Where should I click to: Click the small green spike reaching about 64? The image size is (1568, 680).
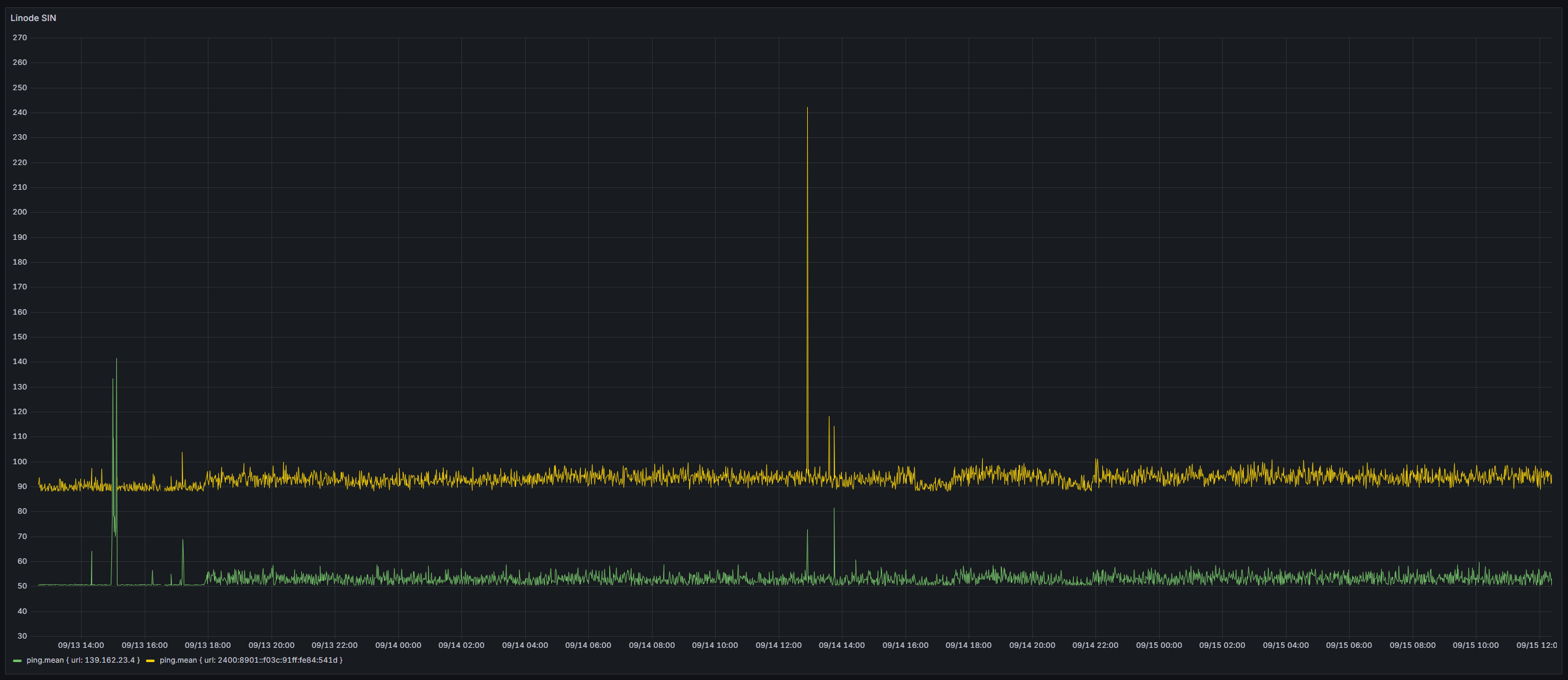(92, 553)
